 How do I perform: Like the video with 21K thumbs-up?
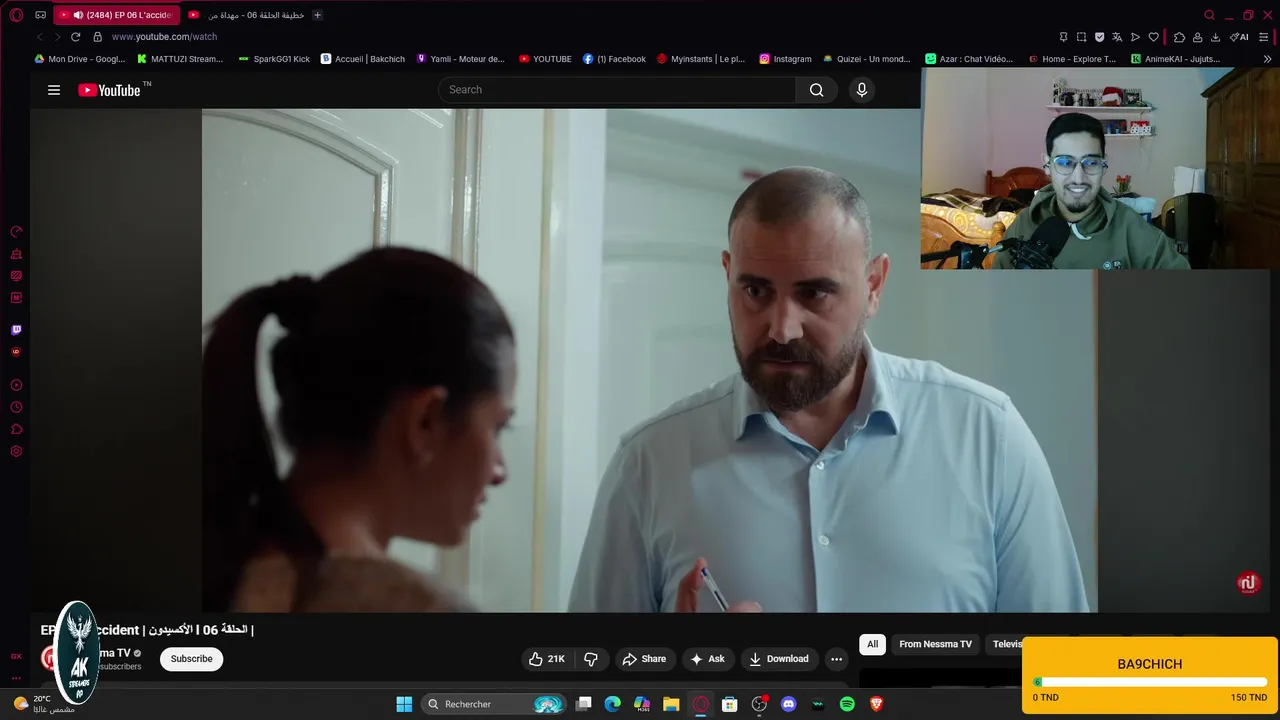(x=546, y=659)
